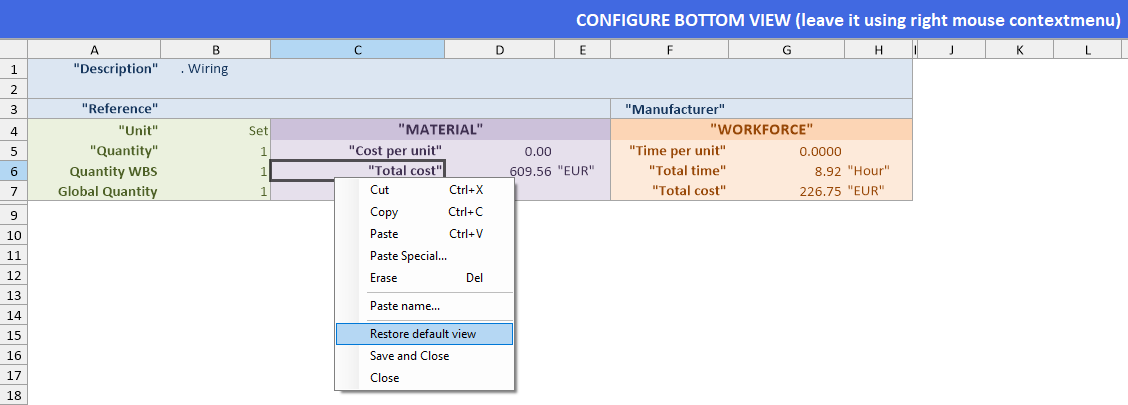Screen dimensions: 1128x405
Task: Choose Cut from the context menu
Action: [x=380, y=190]
